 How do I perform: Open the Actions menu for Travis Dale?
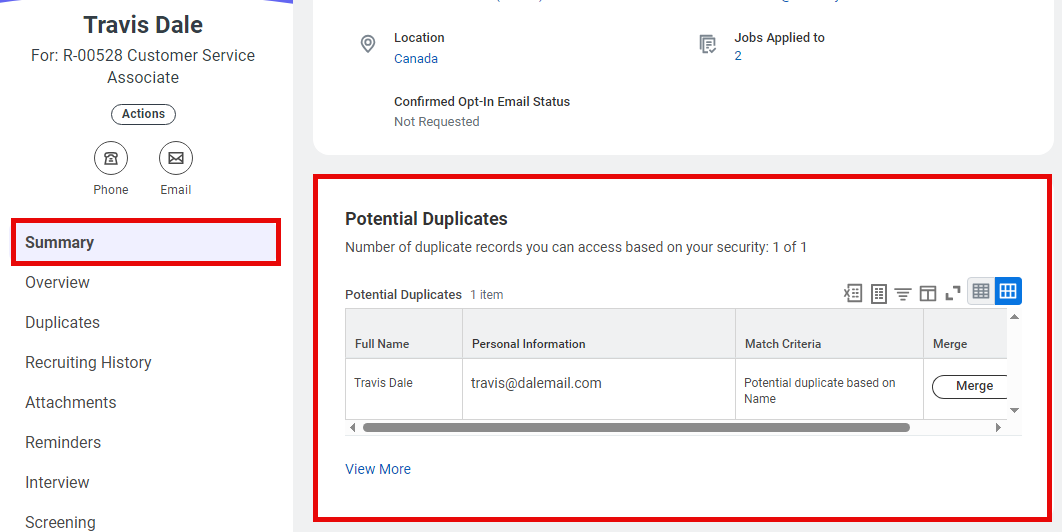click(x=143, y=114)
